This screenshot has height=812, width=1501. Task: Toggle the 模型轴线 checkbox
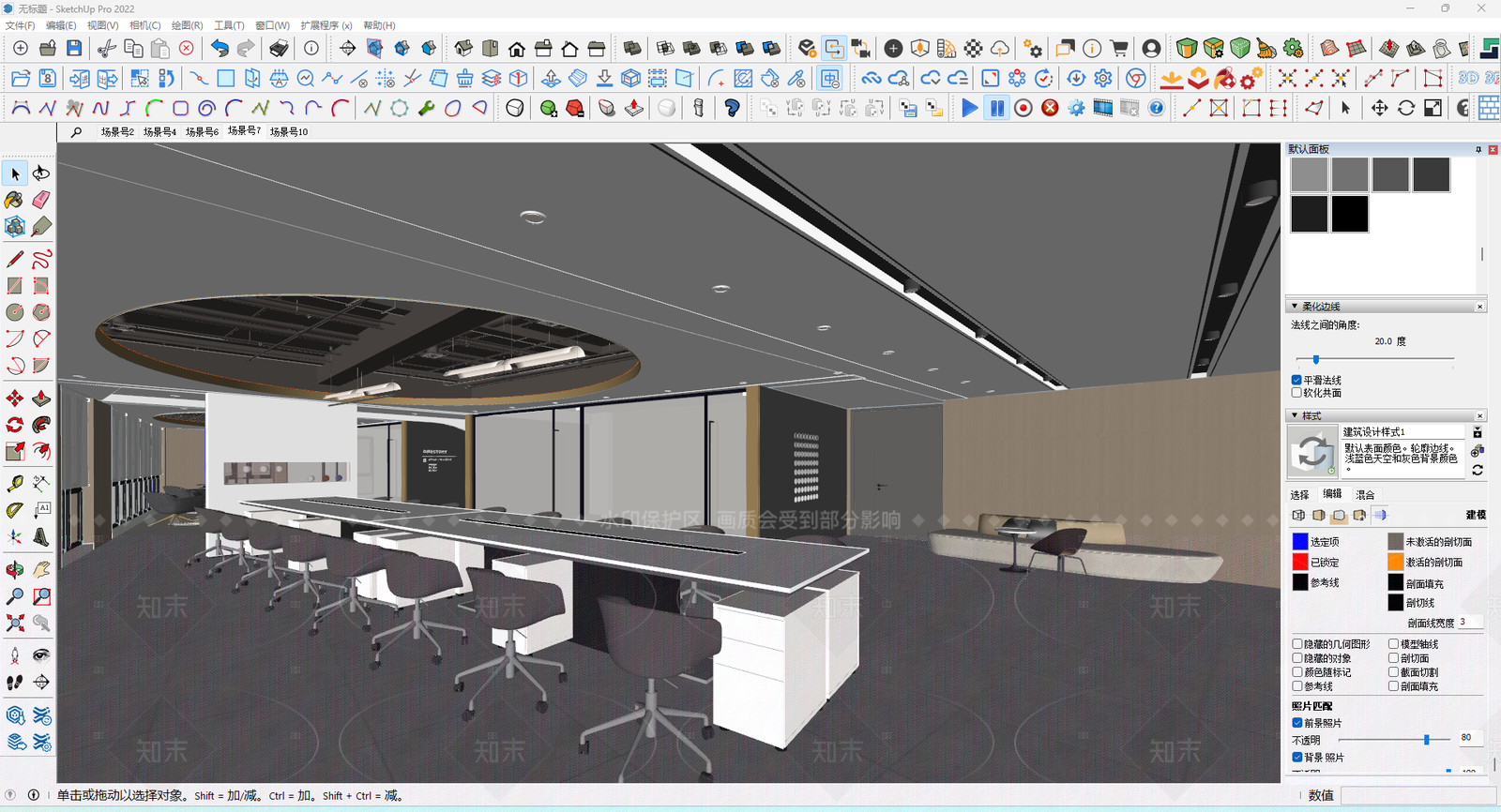(1394, 644)
